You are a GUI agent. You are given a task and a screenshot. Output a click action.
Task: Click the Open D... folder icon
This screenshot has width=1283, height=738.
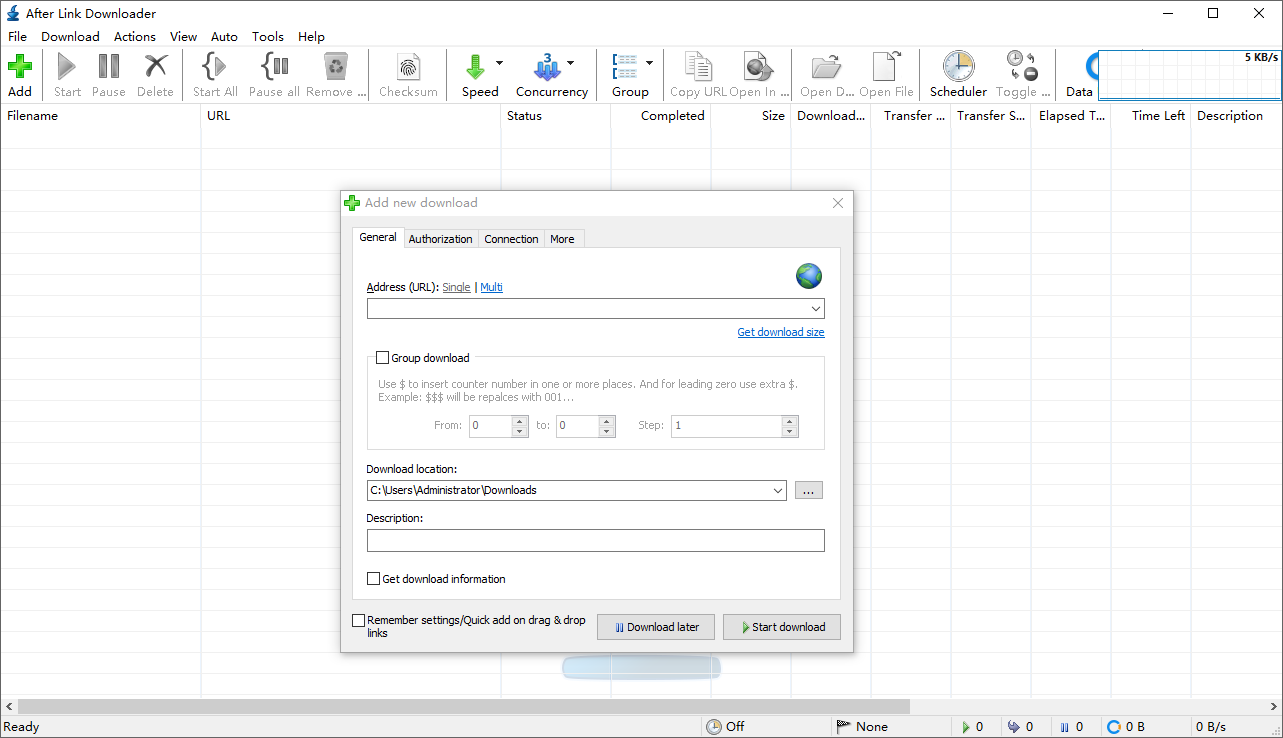coord(826,67)
